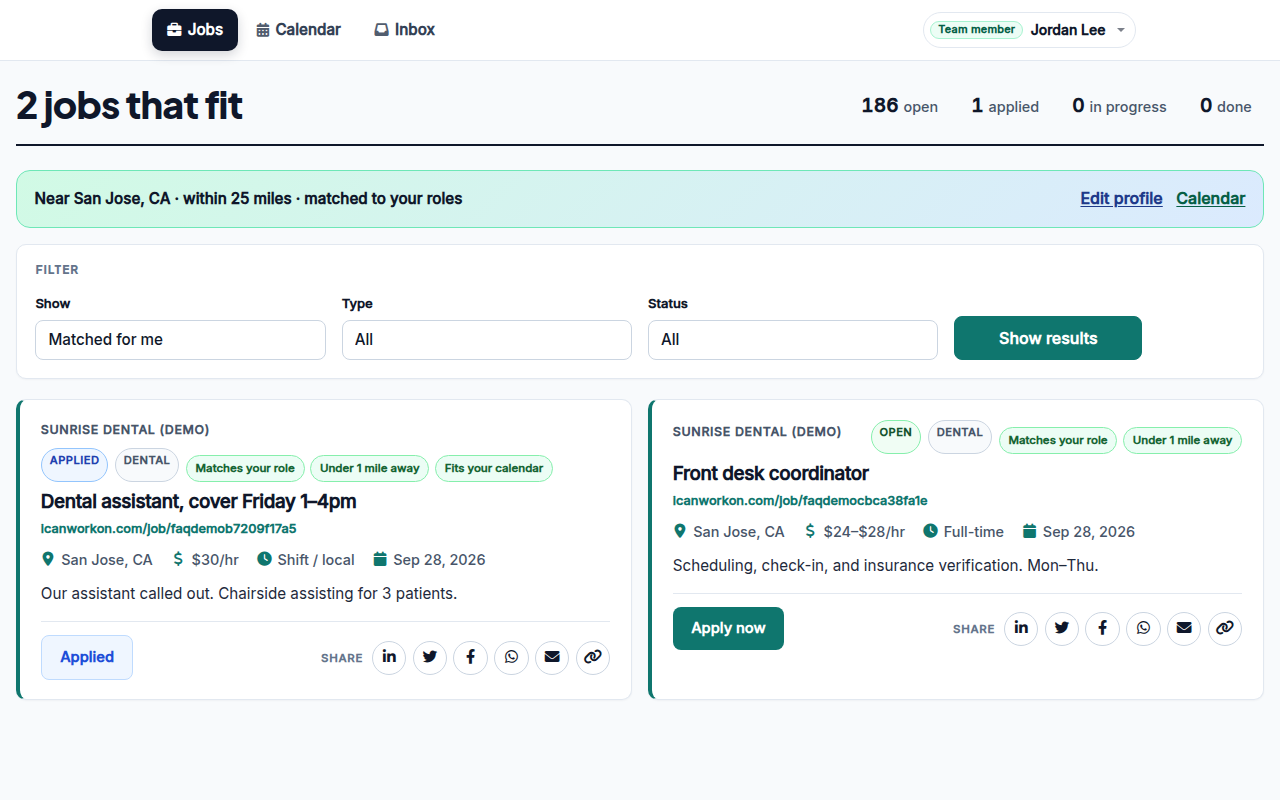This screenshot has width=1280, height=800.
Task: Go to the Jobs tab
Action: (195, 30)
